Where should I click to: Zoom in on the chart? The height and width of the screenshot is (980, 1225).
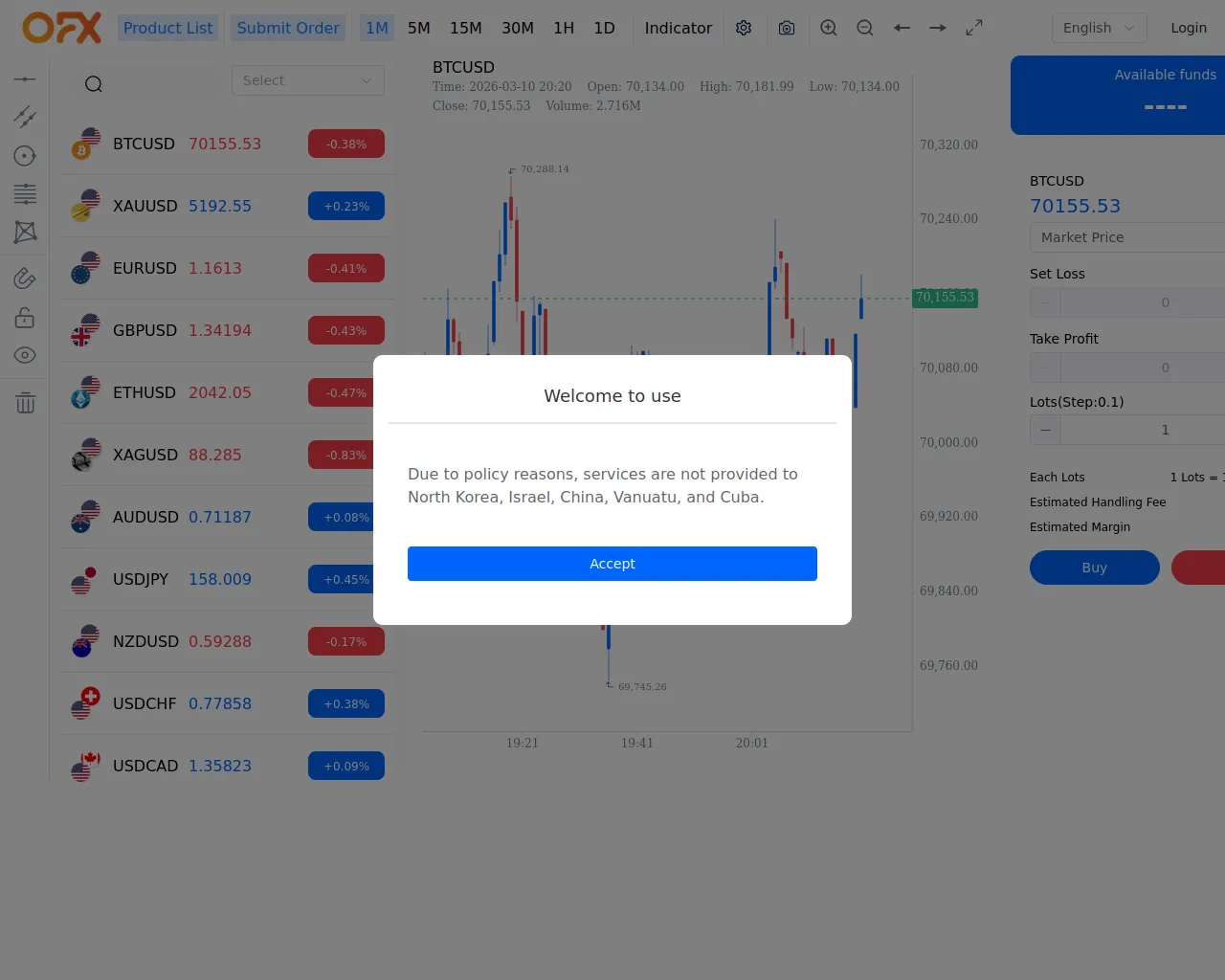point(829,28)
